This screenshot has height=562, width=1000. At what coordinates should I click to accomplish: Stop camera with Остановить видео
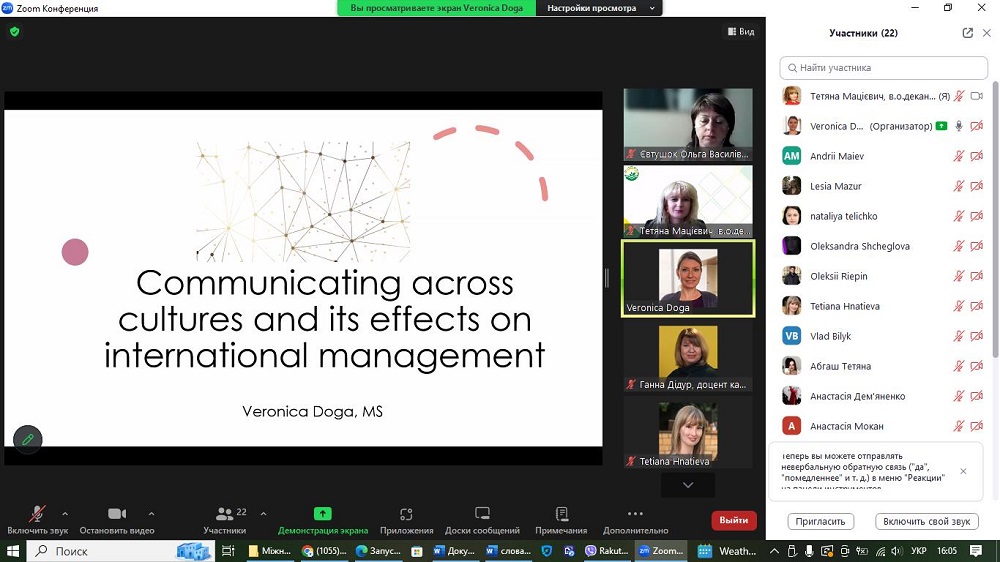pyautogui.click(x=117, y=514)
